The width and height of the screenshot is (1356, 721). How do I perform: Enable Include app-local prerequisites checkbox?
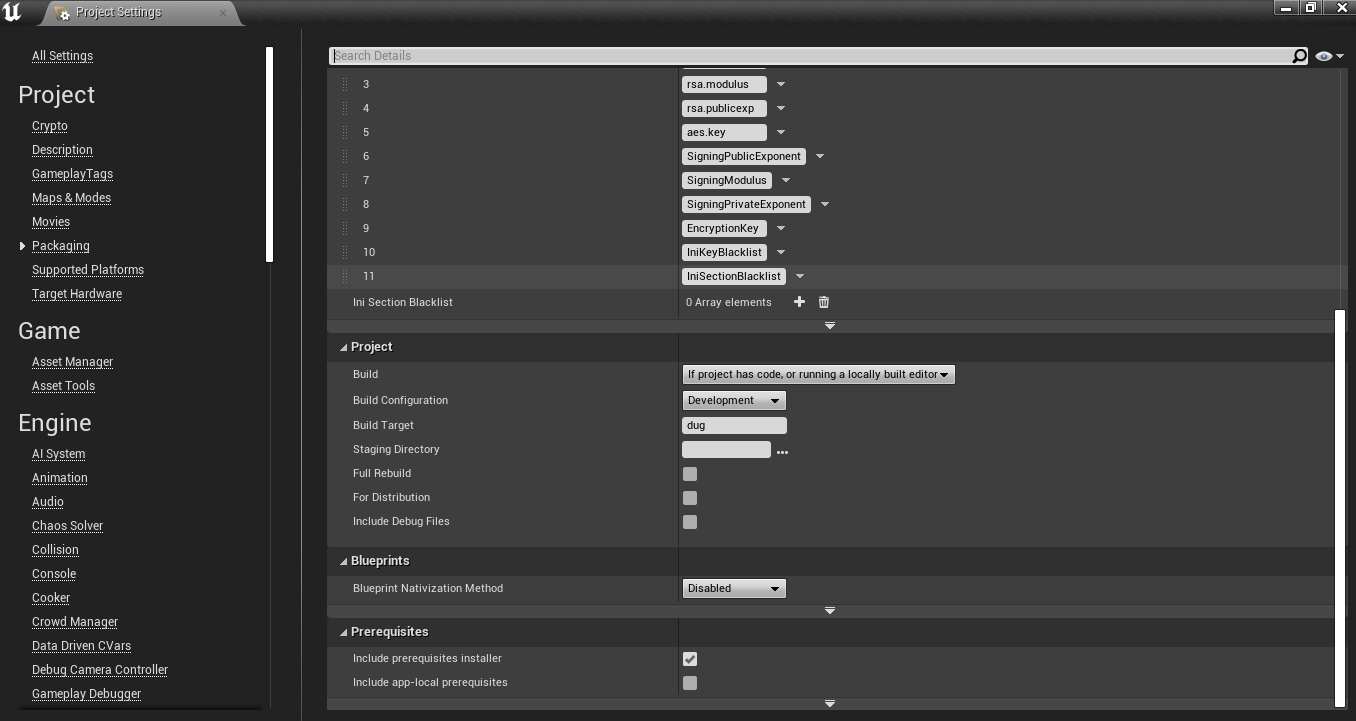coord(690,683)
